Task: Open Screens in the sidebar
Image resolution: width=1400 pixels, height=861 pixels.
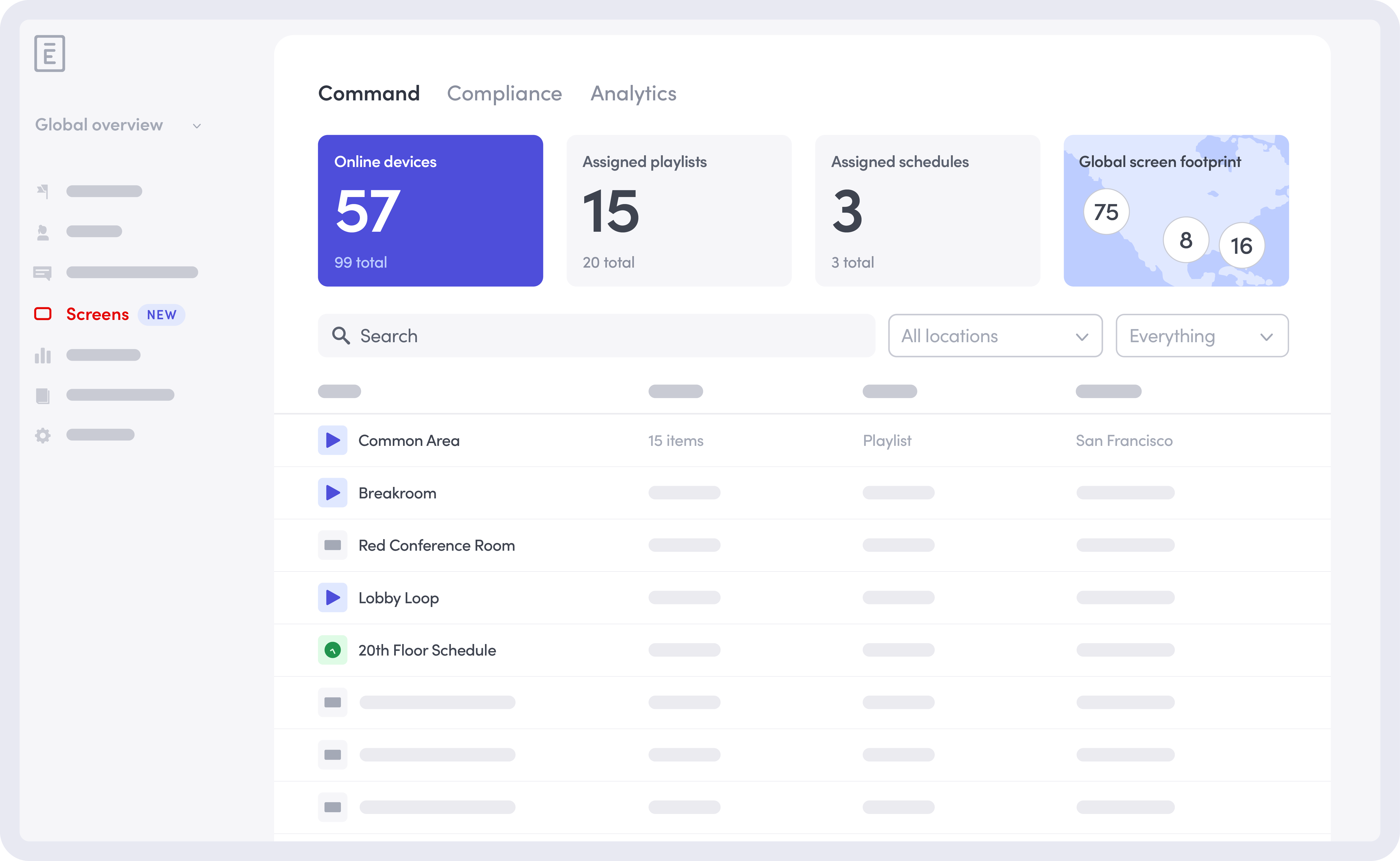Action: tap(97, 314)
